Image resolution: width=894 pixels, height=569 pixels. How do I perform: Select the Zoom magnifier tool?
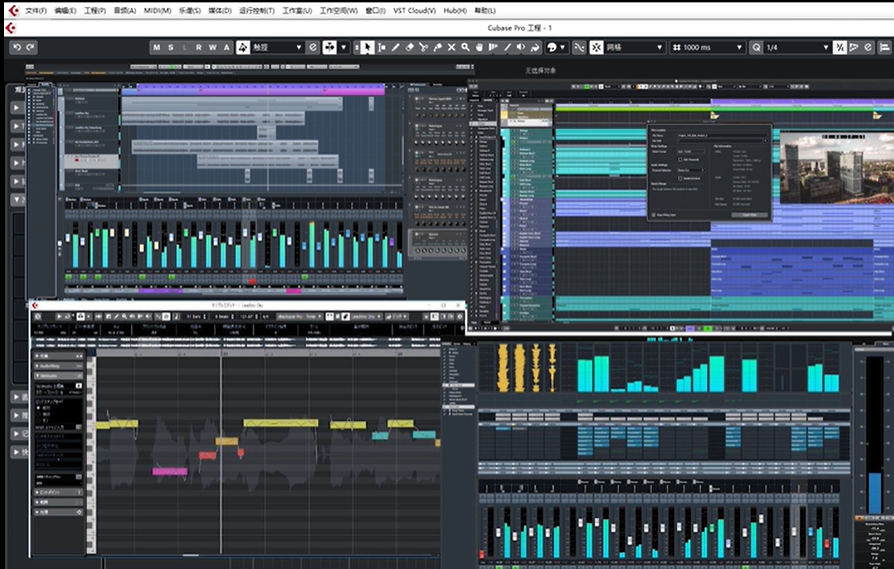465,47
